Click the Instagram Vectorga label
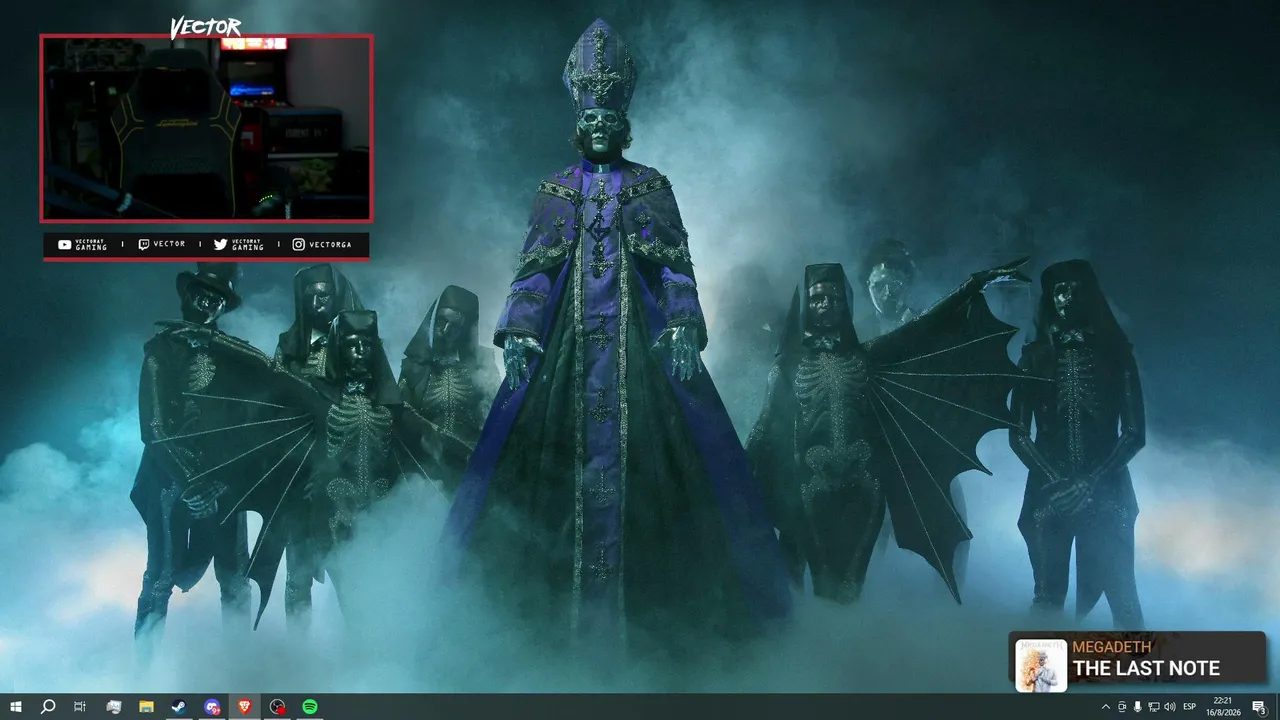 point(321,245)
